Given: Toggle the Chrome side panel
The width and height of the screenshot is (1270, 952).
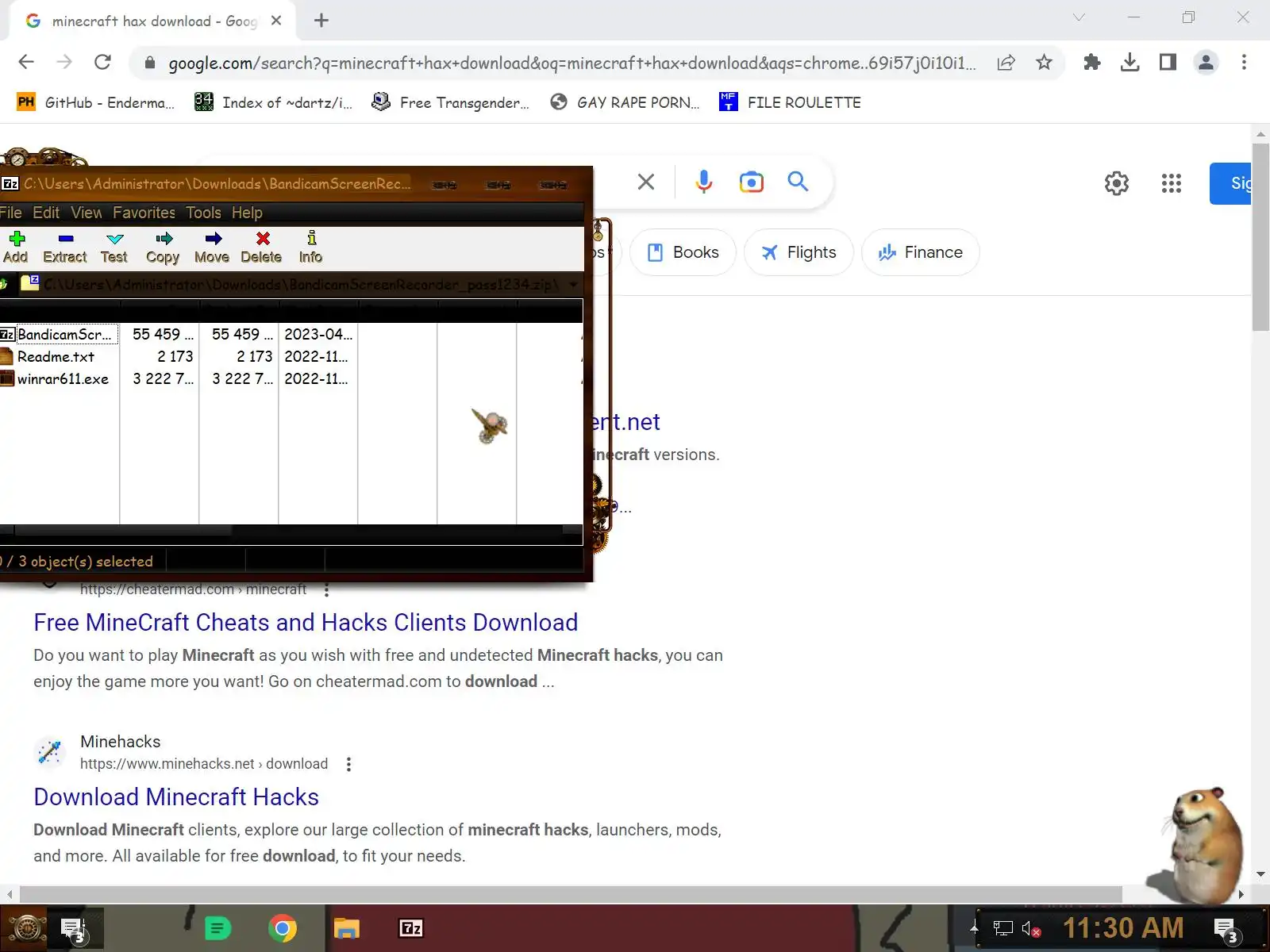Looking at the screenshot, I should (1168, 63).
